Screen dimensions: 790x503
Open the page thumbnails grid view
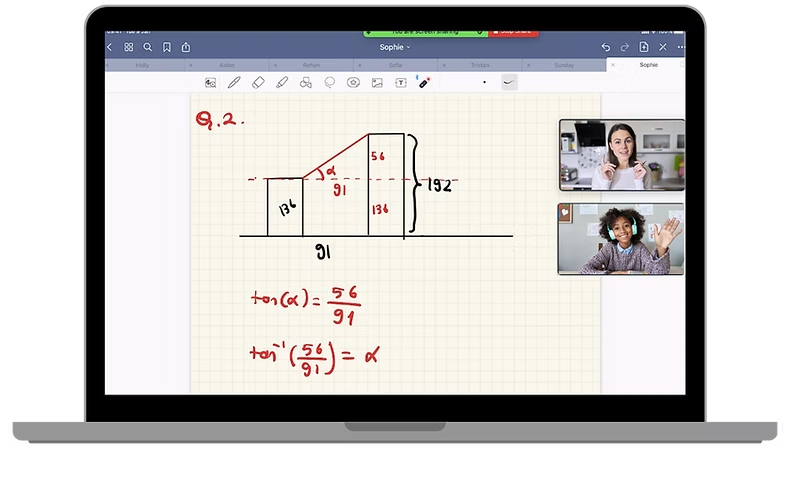pyautogui.click(x=129, y=47)
